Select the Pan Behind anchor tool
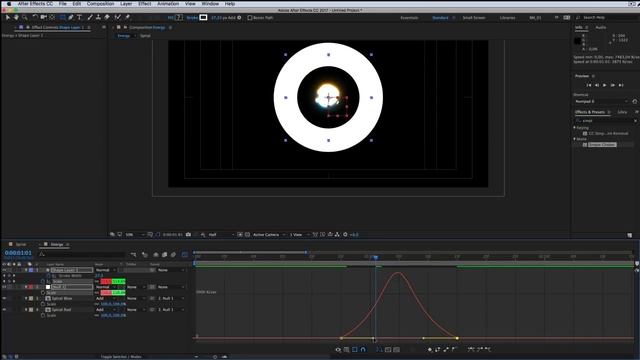The image size is (640, 360). click(x=52, y=18)
